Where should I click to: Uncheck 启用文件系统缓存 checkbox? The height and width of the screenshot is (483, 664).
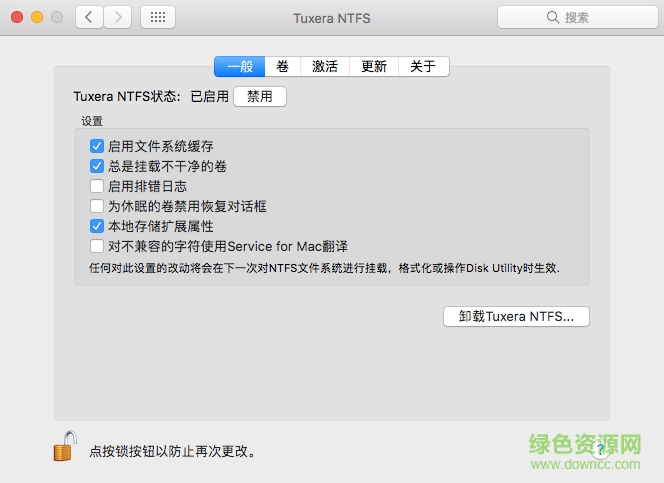(97, 146)
